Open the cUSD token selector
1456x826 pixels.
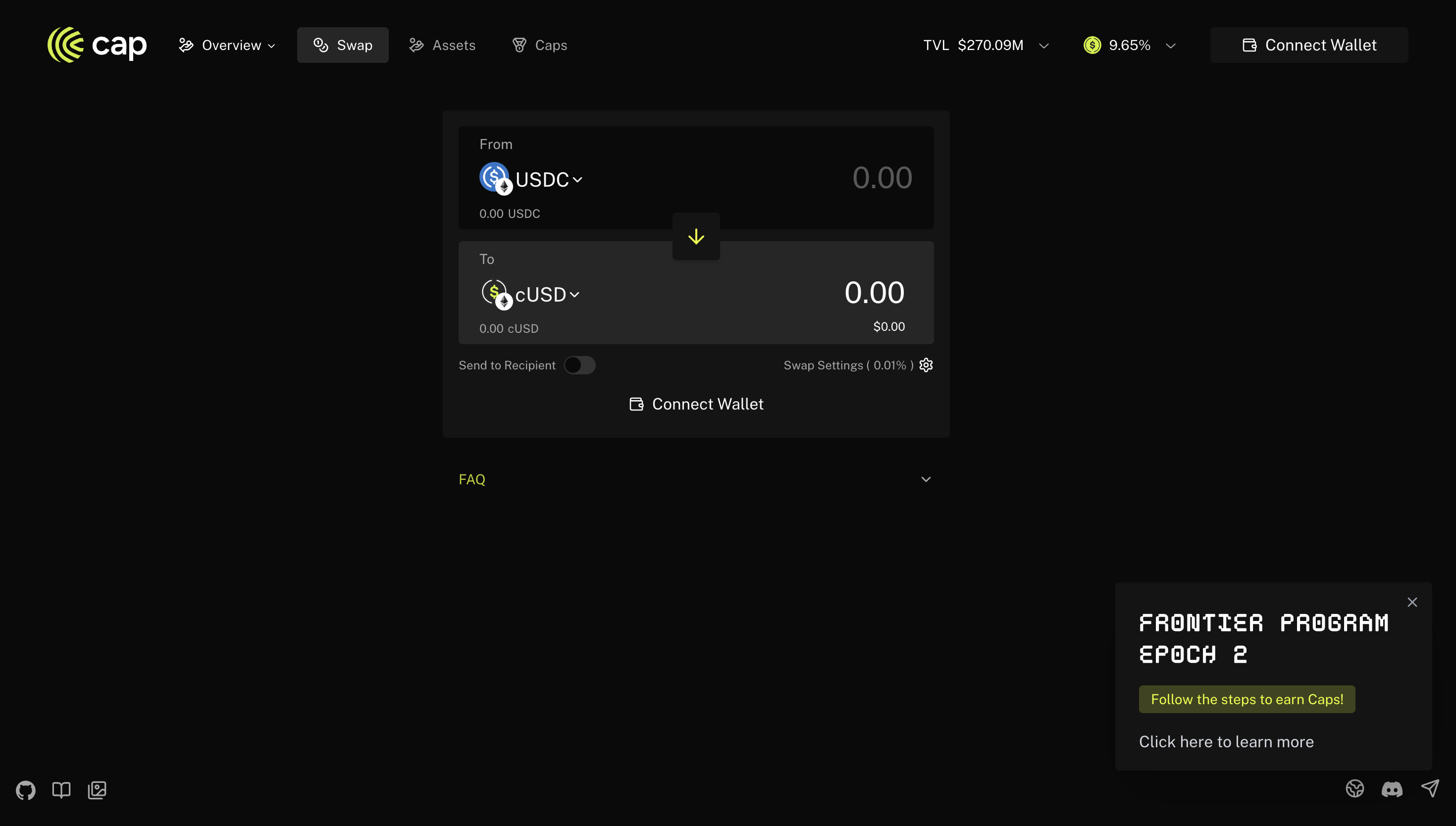click(530, 294)
